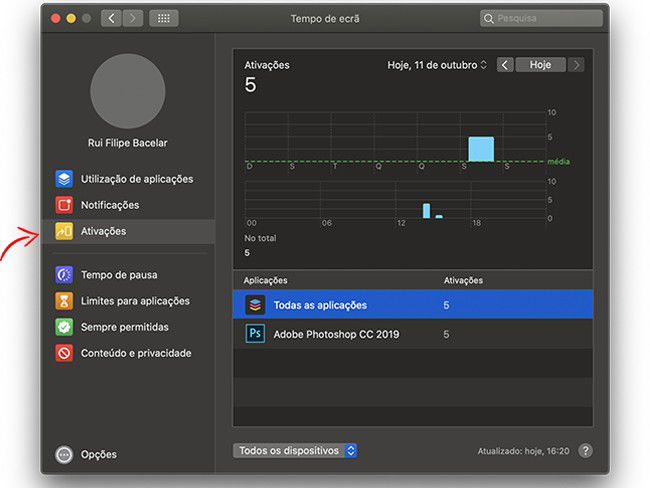Click the Adobe Photoshop CC 2019 icon
The height and width of the screenshot is (488, 650).
[254, 334]
